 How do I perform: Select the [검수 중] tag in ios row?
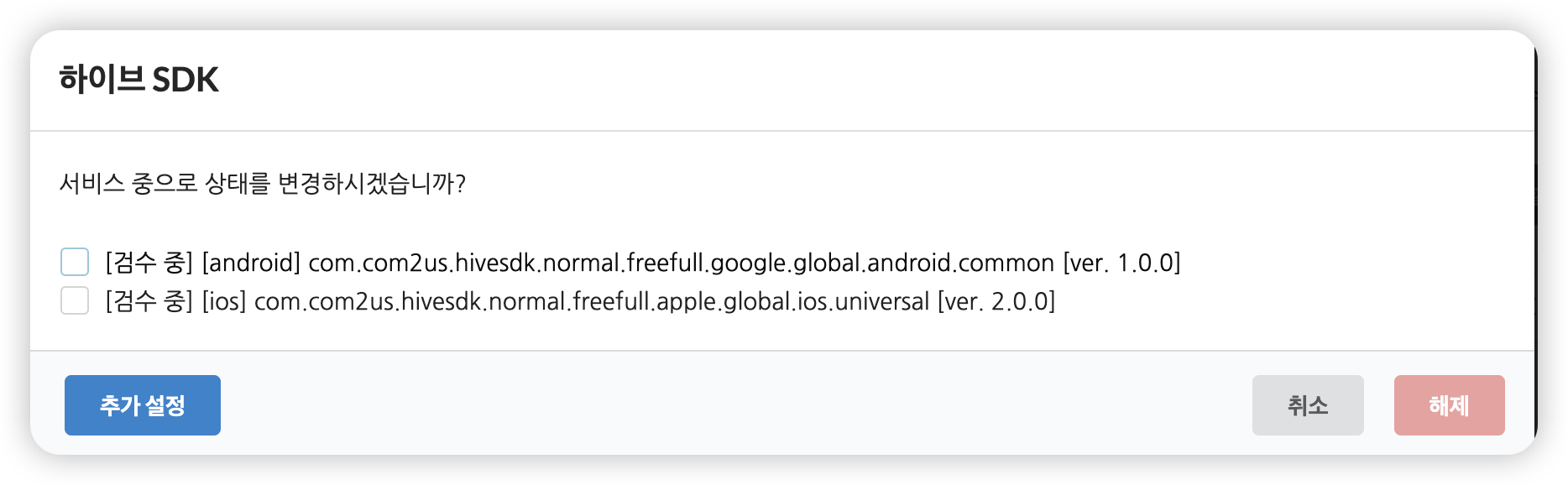149,301
